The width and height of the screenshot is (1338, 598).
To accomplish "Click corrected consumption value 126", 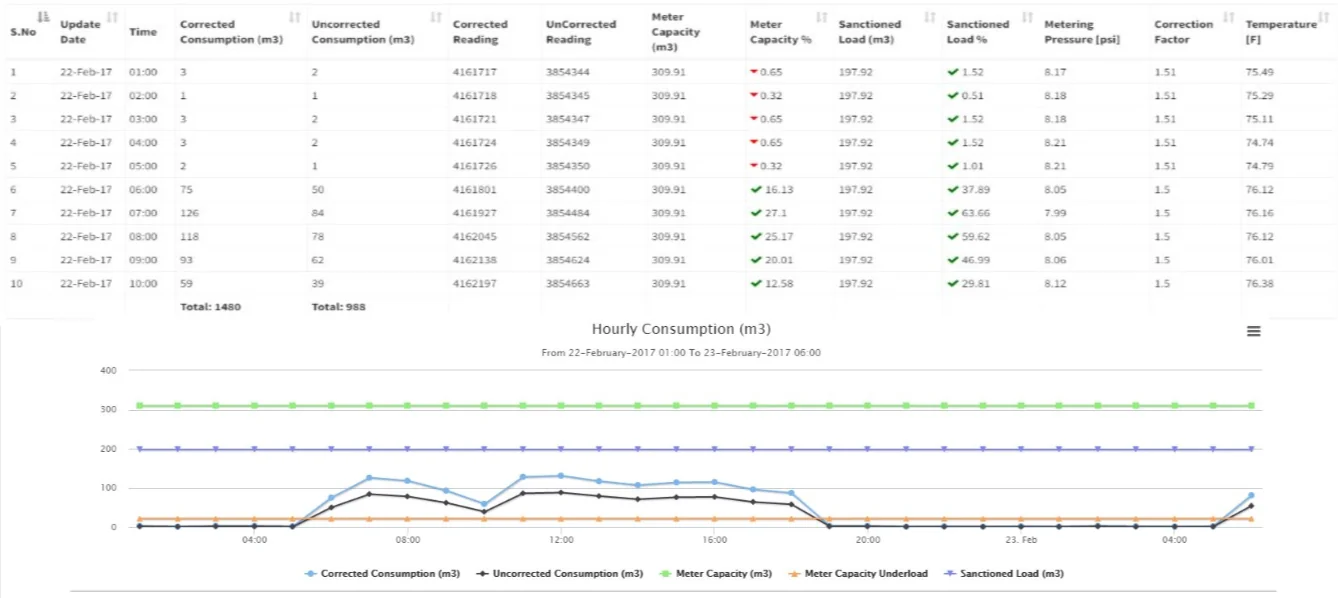I will pyautogui.click(x=190, y=213).
